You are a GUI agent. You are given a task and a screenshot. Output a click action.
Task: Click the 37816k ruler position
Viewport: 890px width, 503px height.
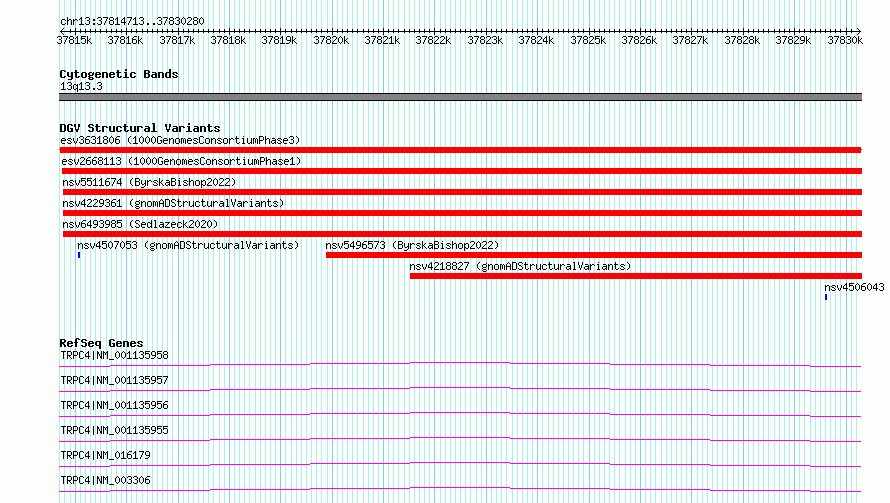125,40
